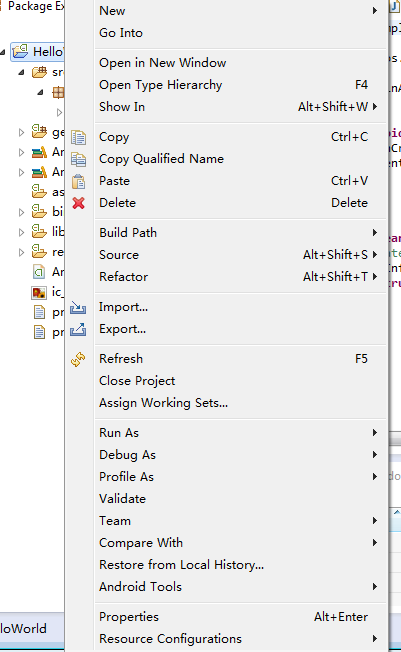Collapse the Hello project tree node
Screen dimensions: 401x652
3,52
